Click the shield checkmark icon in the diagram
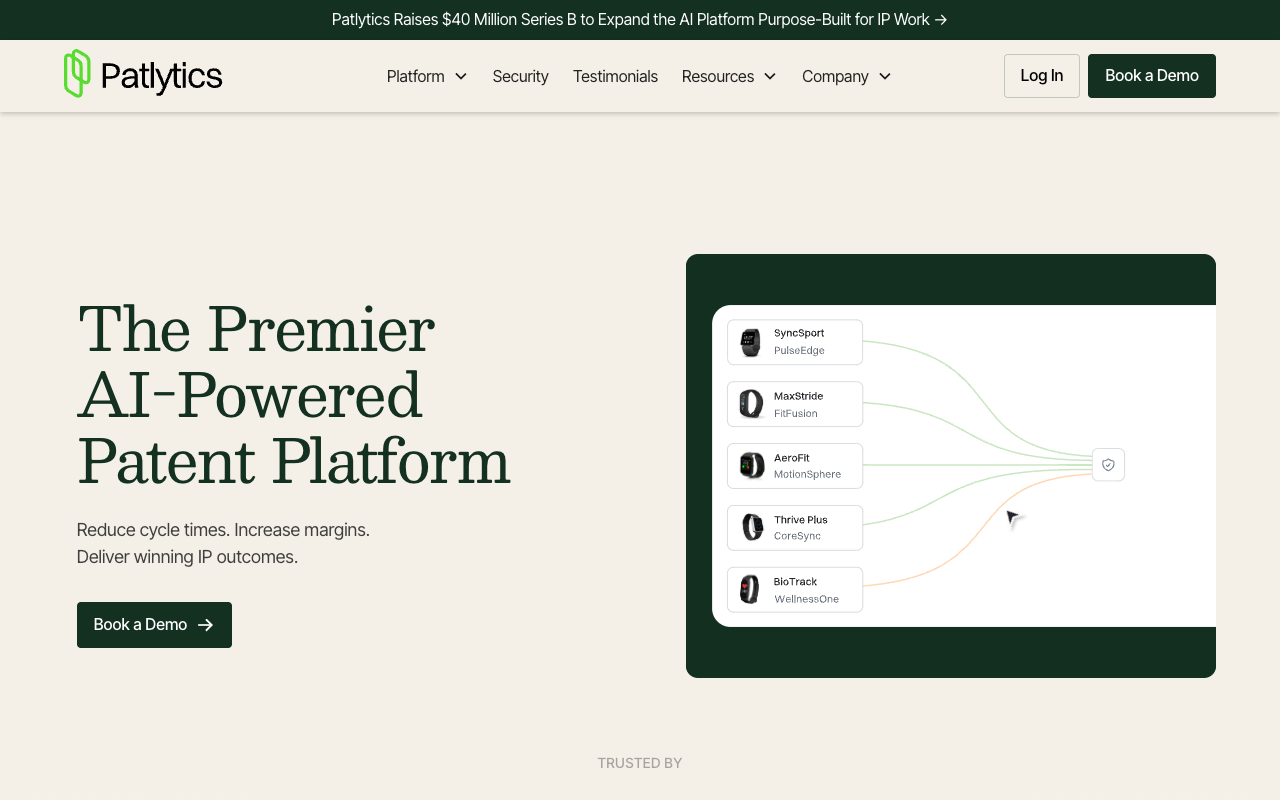1280x800 pixels. point(1108,465)
